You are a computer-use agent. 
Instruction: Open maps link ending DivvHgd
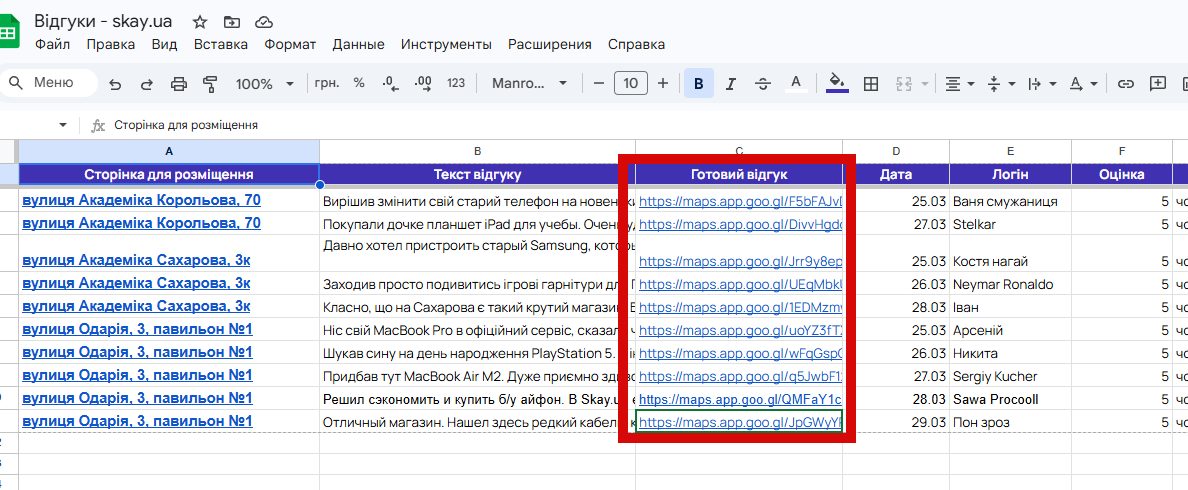(740, 224)
